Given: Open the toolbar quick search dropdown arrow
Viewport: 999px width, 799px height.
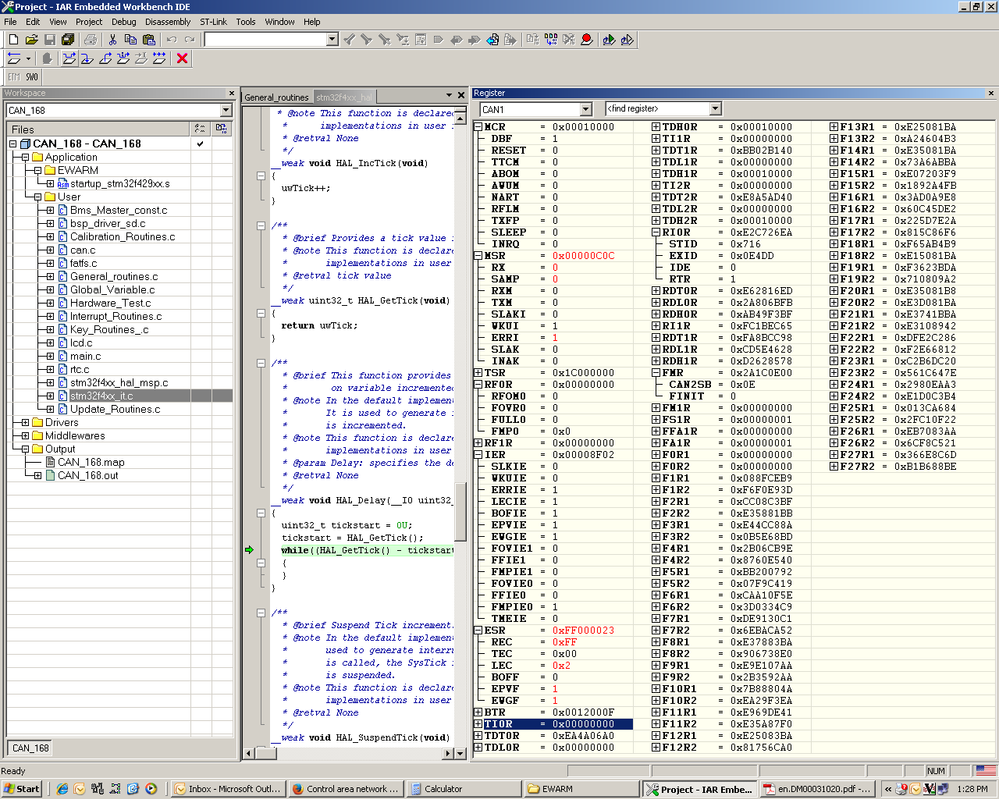Looking at the screenshot, I should pyautogui.click(x=332, y=40).
